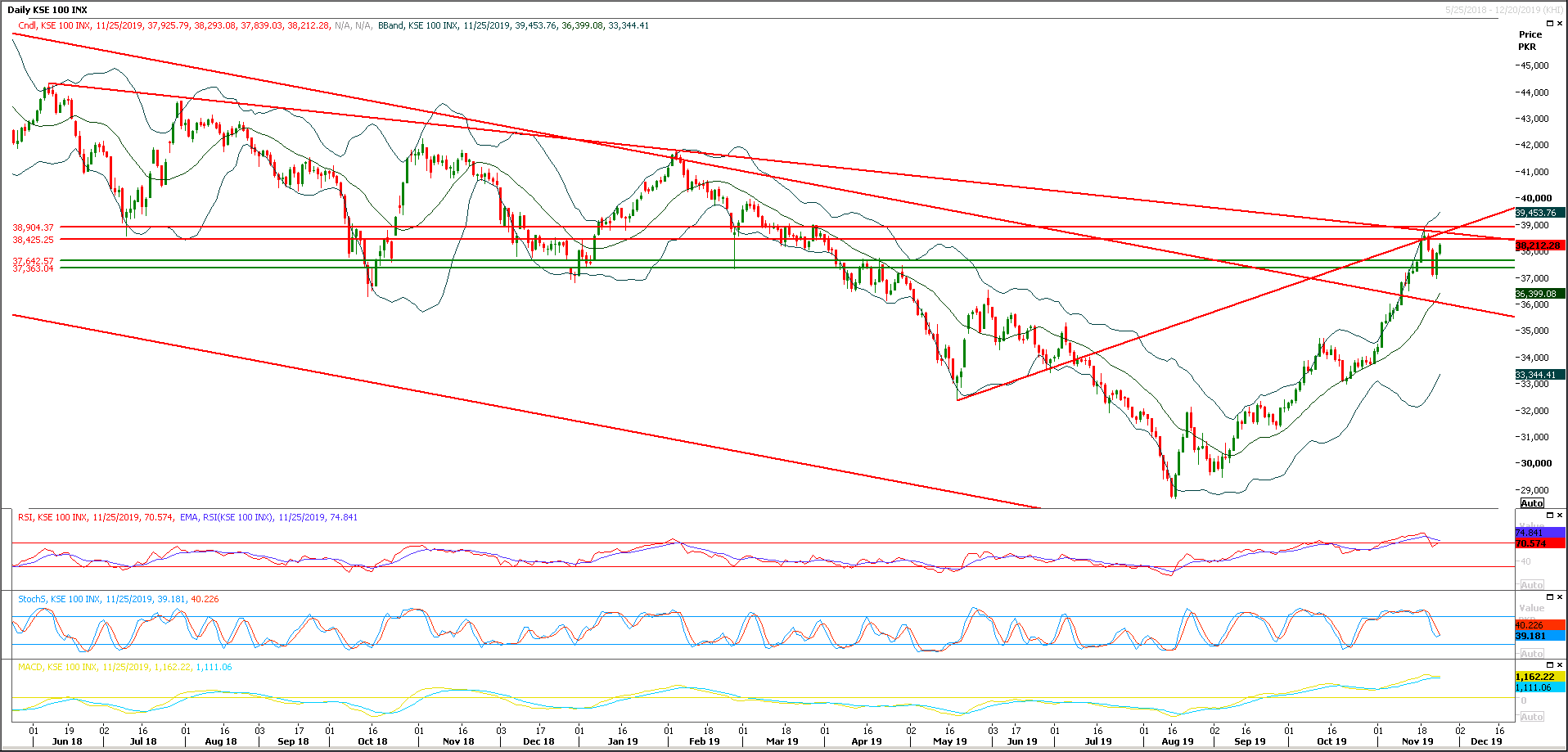Close the main price chart panel
The image size is (1568, 752).
click(x=1560, y=24)
